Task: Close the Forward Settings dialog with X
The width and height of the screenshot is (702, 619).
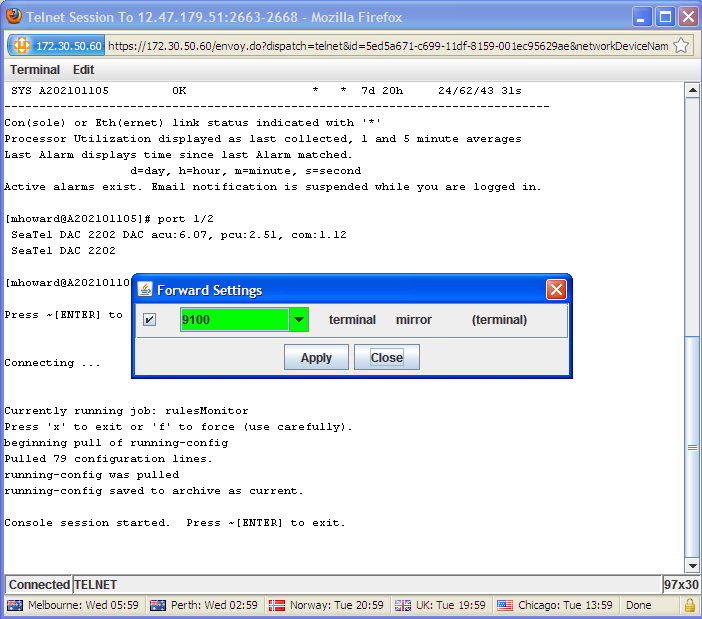Action: [556, 290]
